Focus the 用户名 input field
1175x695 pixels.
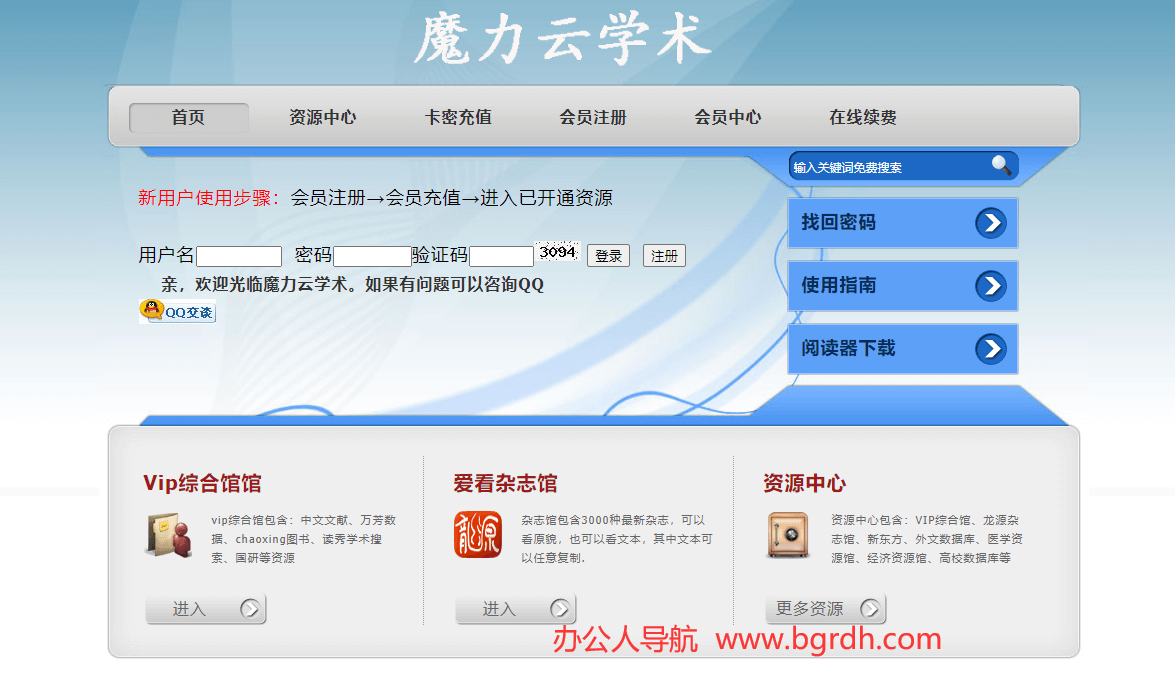point(239,256)
